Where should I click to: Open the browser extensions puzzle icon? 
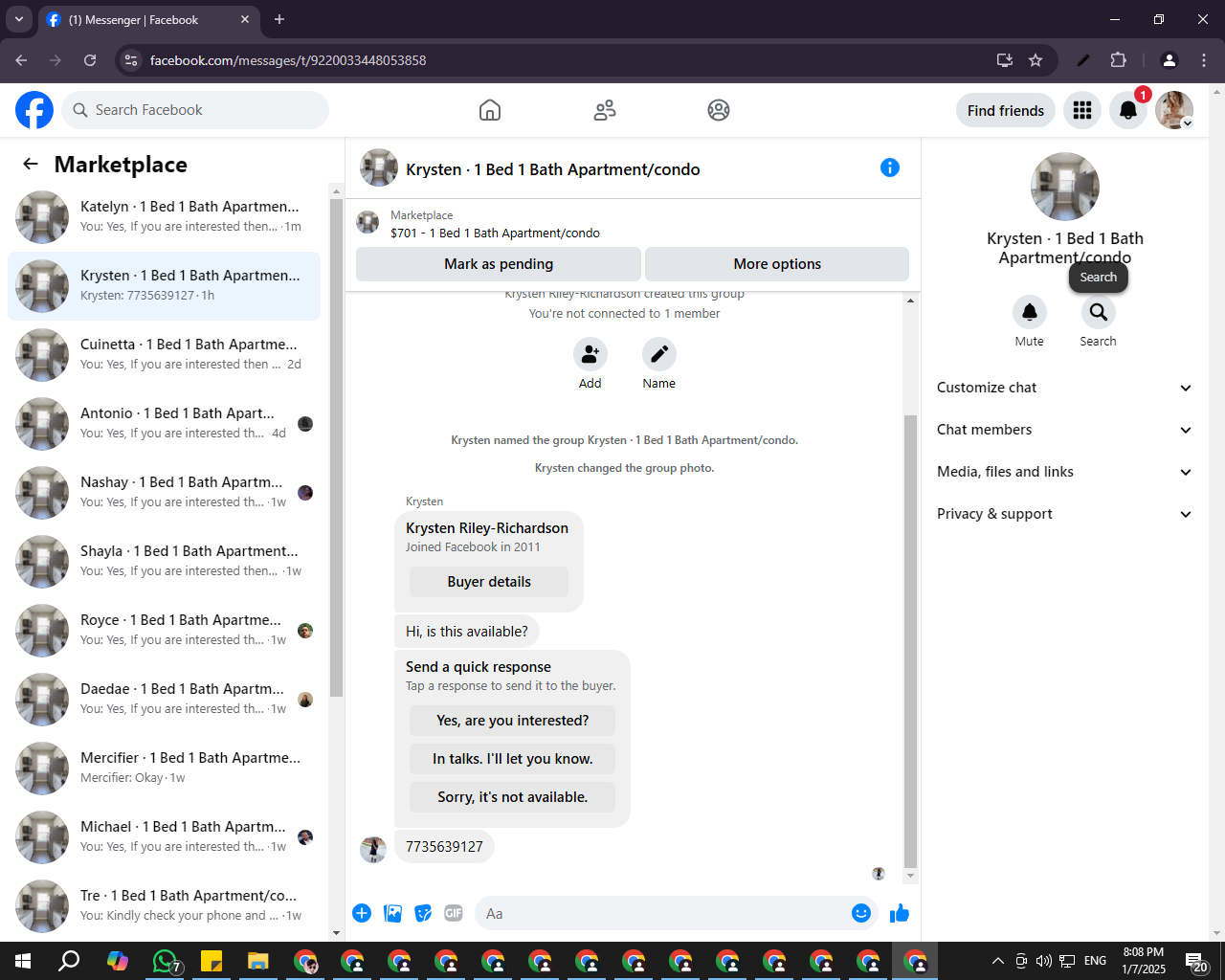pyautogui.click(x=1118, y=60)
